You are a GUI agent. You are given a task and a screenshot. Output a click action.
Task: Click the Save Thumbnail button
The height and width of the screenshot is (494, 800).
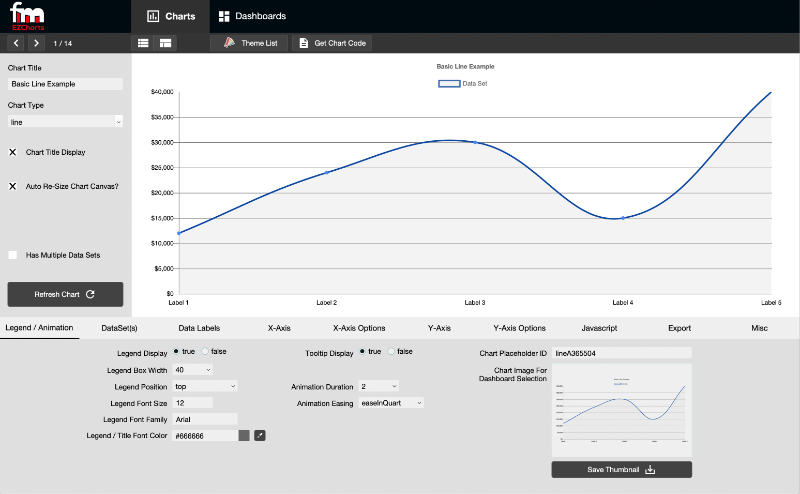(621, 469)
